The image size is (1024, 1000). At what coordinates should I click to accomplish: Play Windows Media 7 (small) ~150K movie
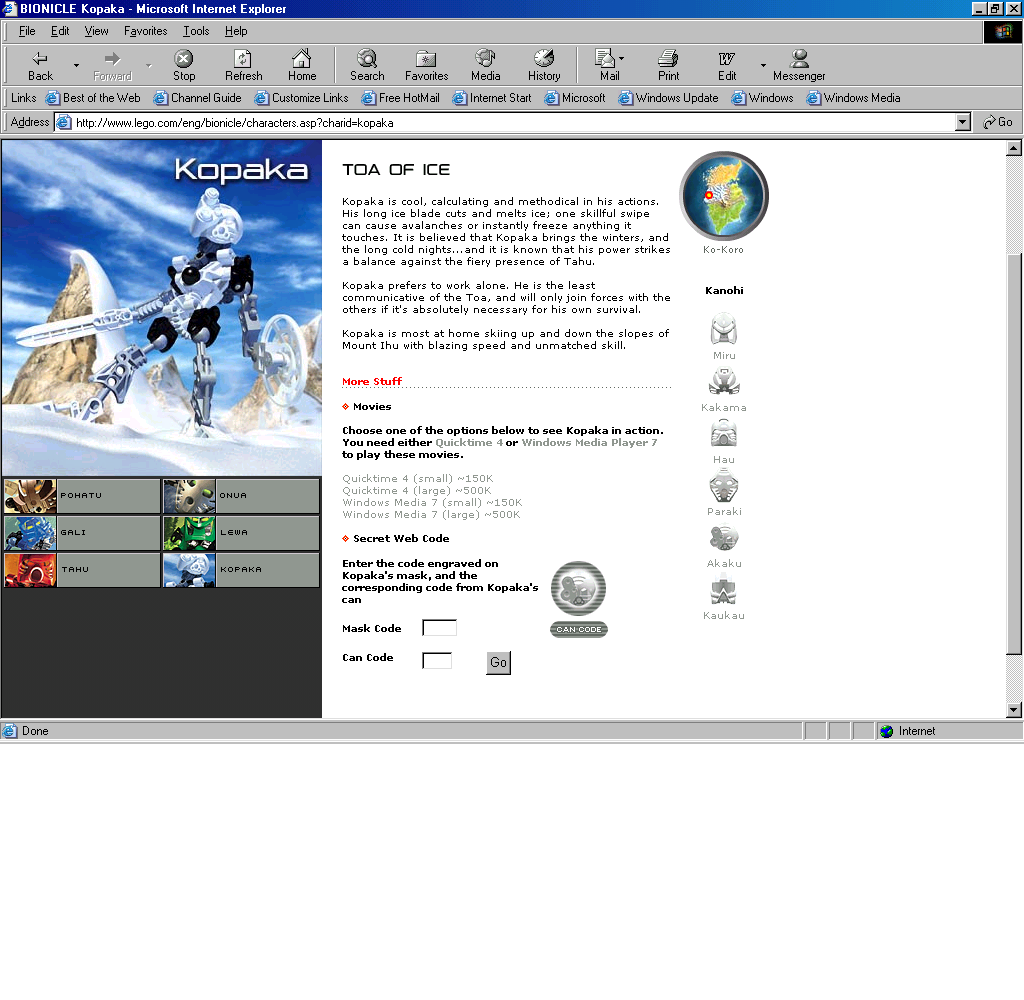(x=432, y=503)
